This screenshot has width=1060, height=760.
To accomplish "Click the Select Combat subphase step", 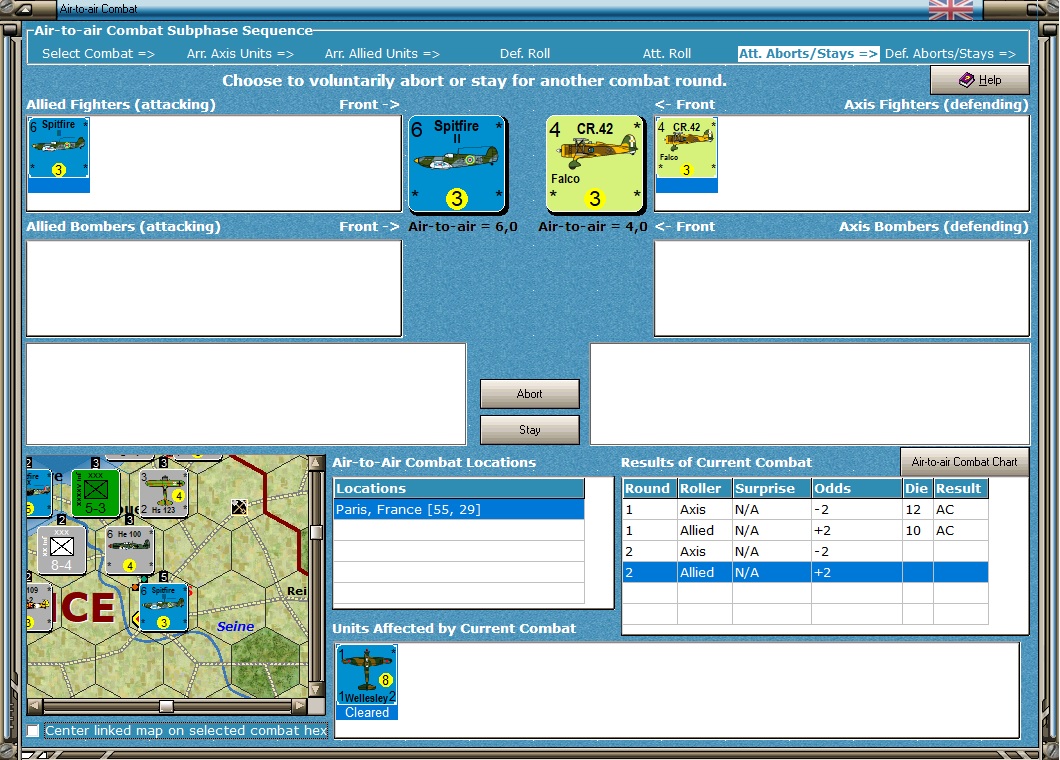I will (98, 53).
